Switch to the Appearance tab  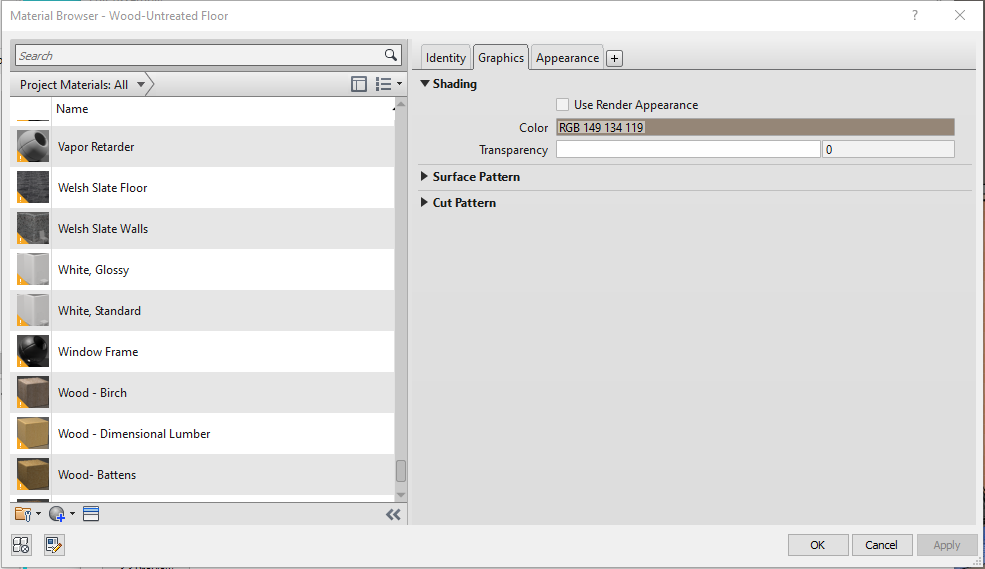click(567, 58)
